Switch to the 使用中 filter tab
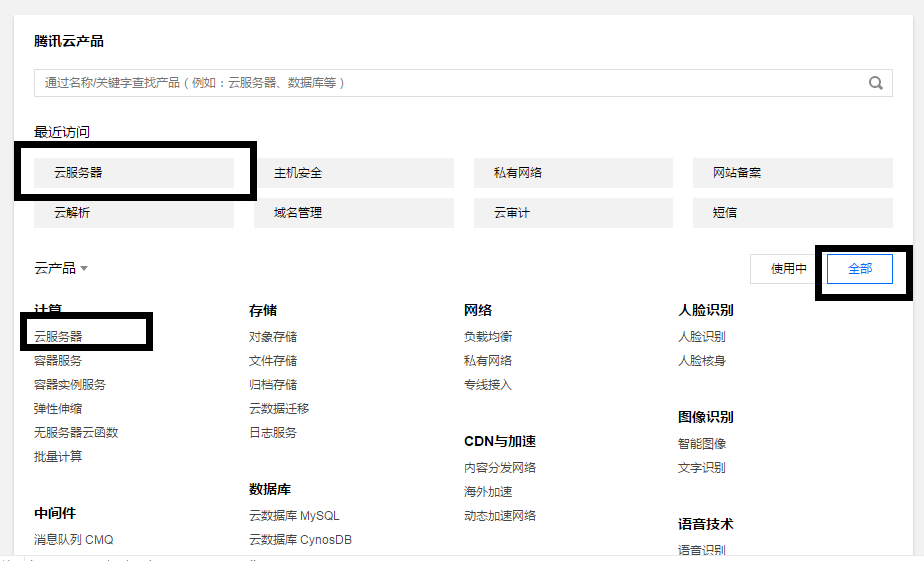 [788, 269]
